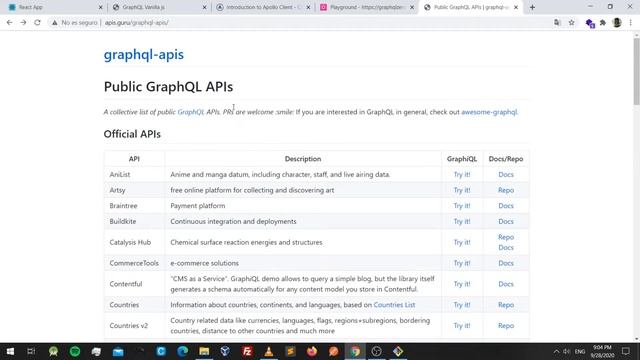Open Try it! for Braintree
Screen dimensions: 640x360
462,206
